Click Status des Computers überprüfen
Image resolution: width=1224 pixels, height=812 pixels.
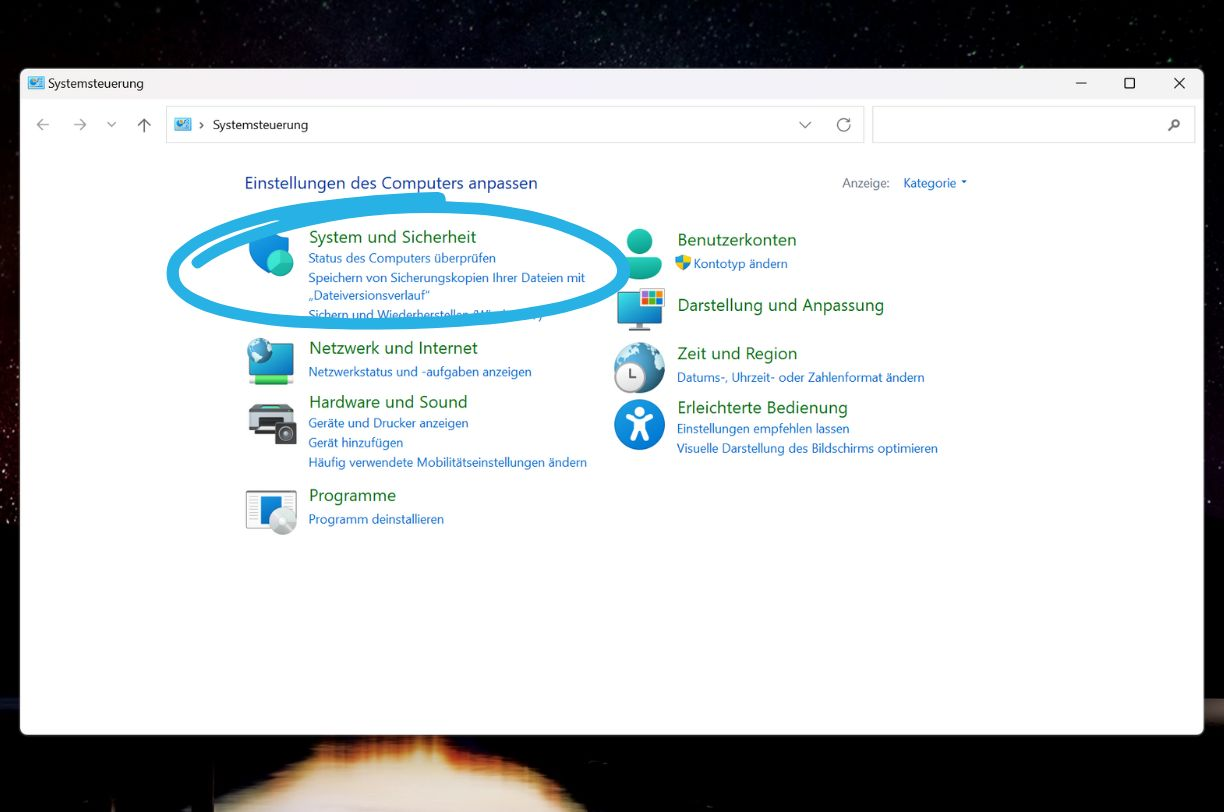pyautogui.click(x=402, y=258)
